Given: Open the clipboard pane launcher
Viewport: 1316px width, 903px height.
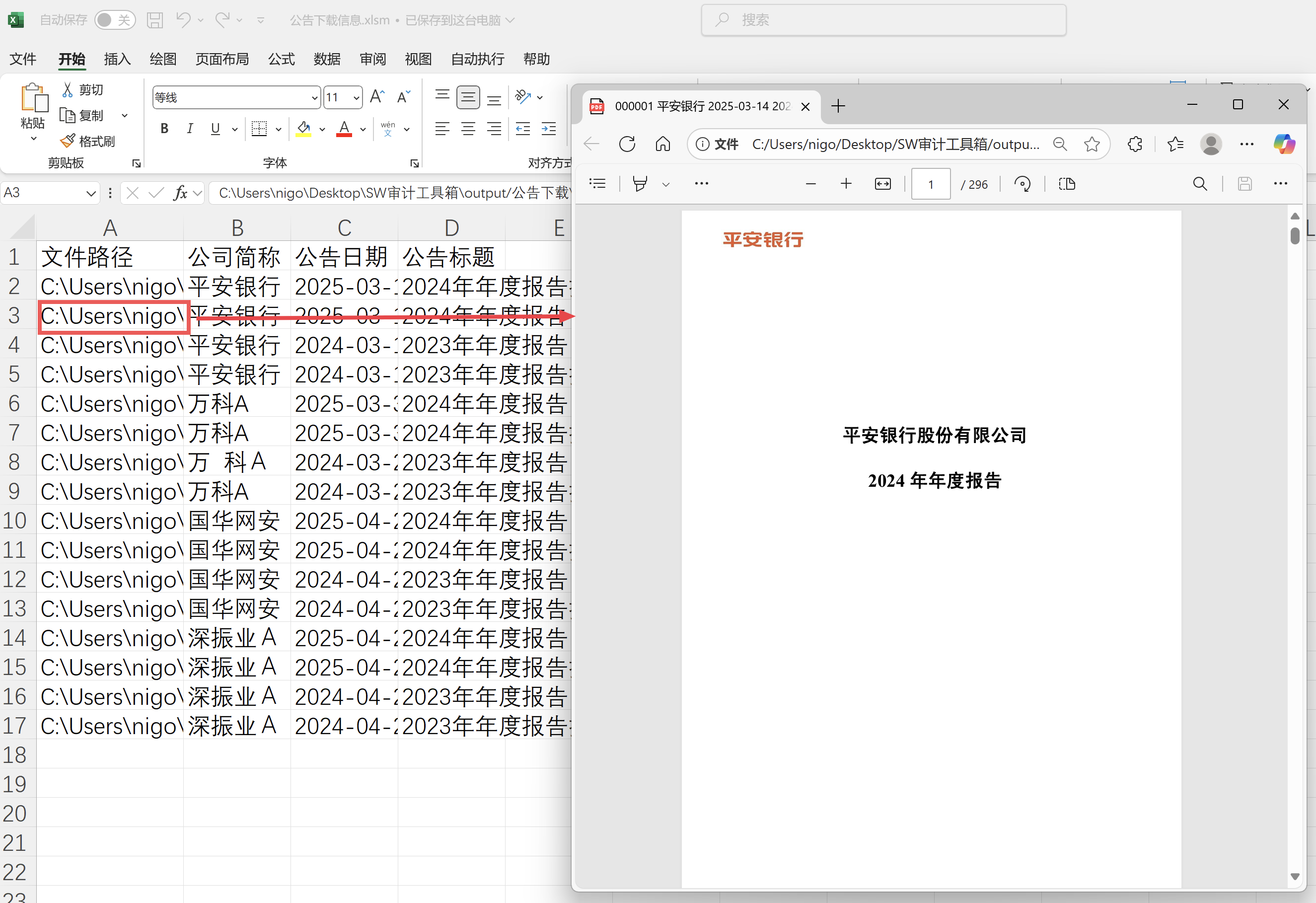Looking at the screenshot, I should point(137,163).
